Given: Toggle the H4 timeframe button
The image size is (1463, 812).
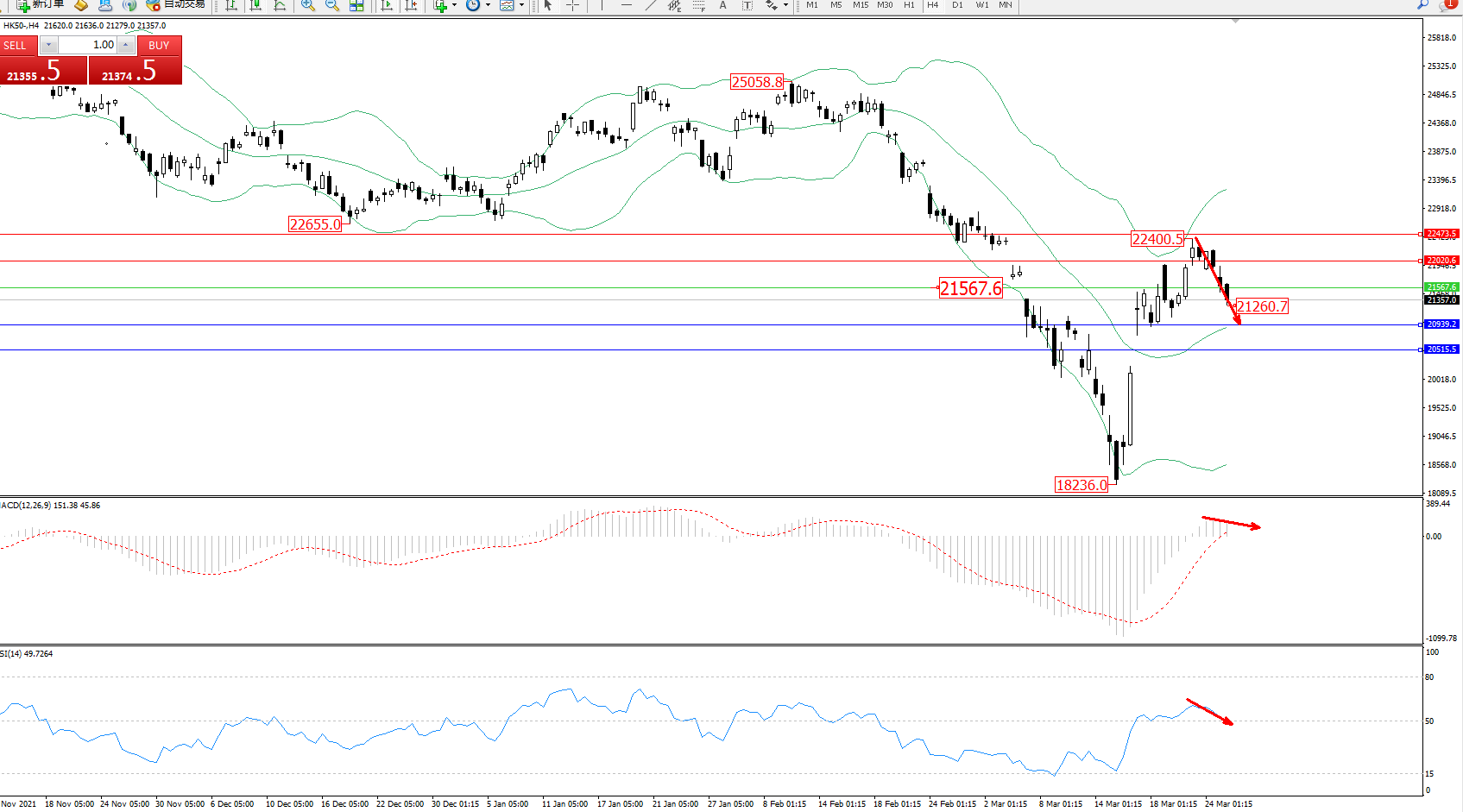Looking at the screenshot, I should (x=932, y=5).
